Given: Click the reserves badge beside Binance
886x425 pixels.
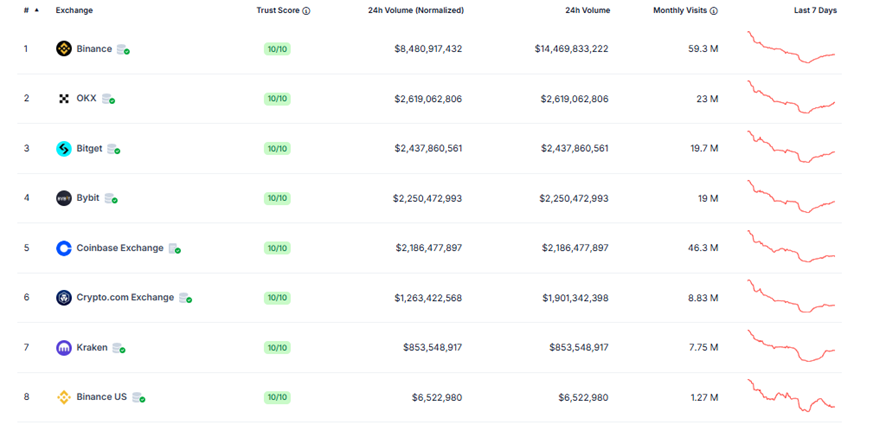Looking at the screenshot, I should (x=123, y=49).
